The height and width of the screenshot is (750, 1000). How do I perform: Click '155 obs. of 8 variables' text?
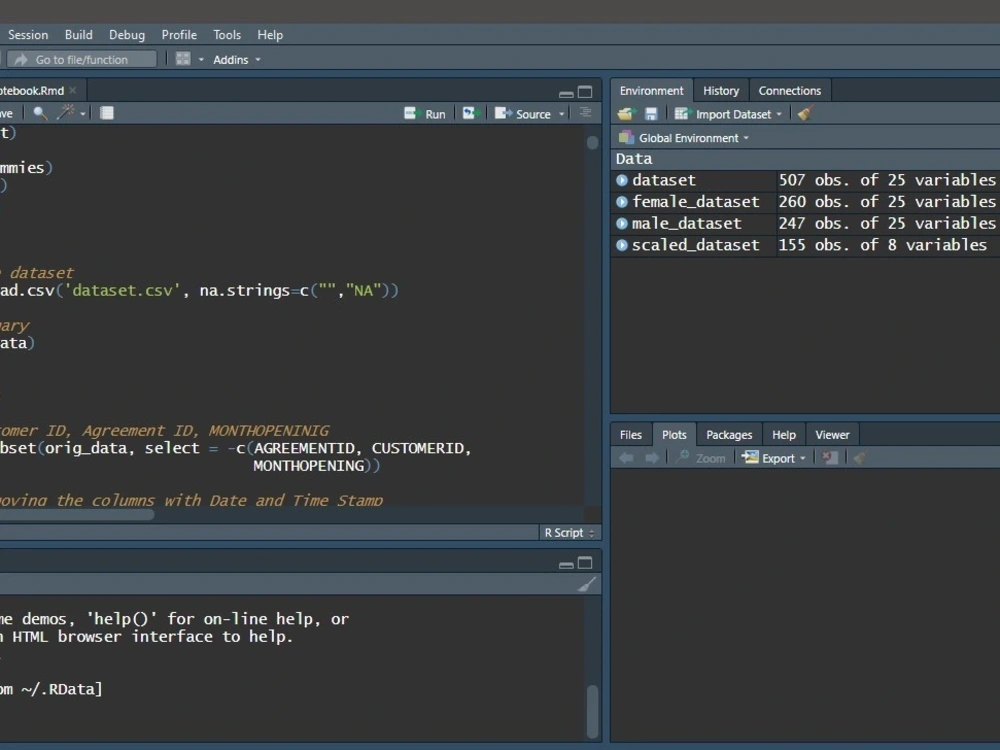(882, 246)
